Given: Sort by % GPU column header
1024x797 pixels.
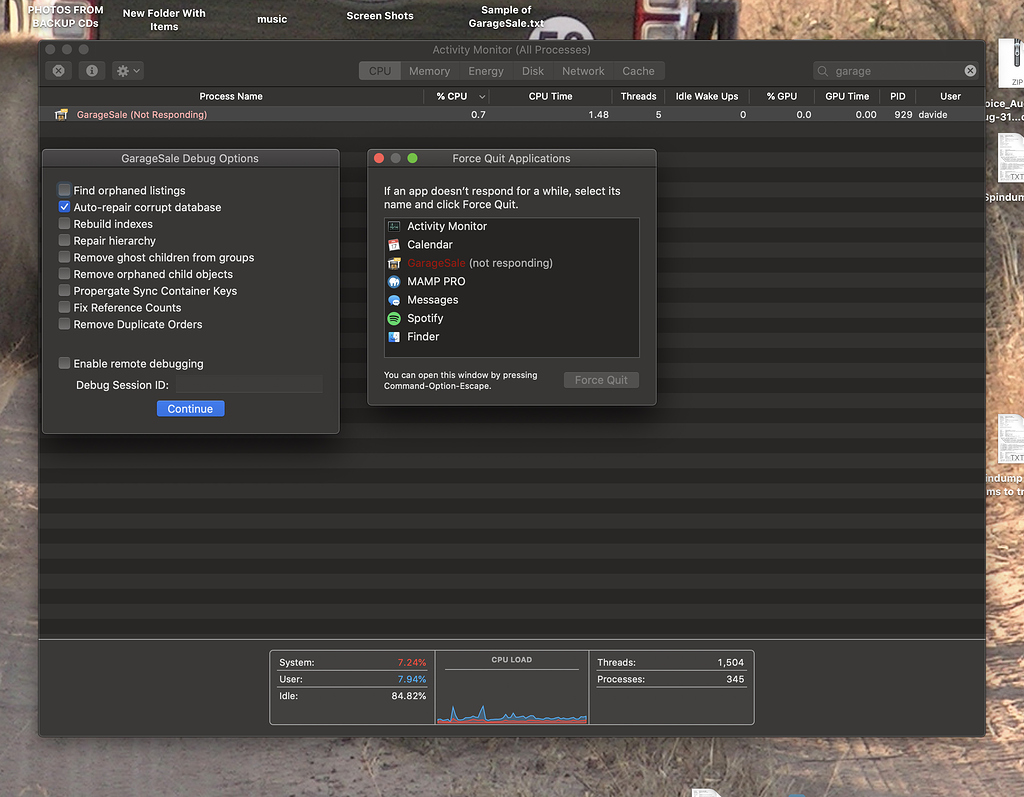Looking at the screenshot, I should click(x=782, y=96).
